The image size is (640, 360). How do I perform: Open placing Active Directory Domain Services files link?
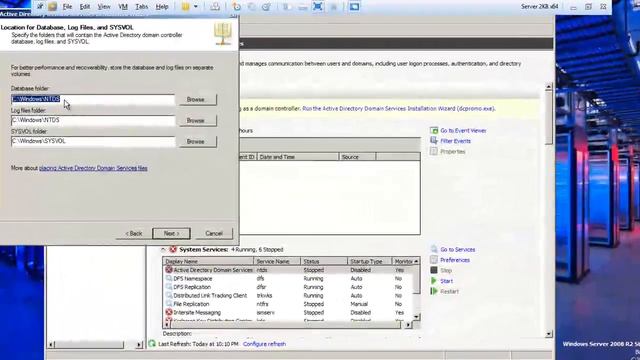(93, 168)
